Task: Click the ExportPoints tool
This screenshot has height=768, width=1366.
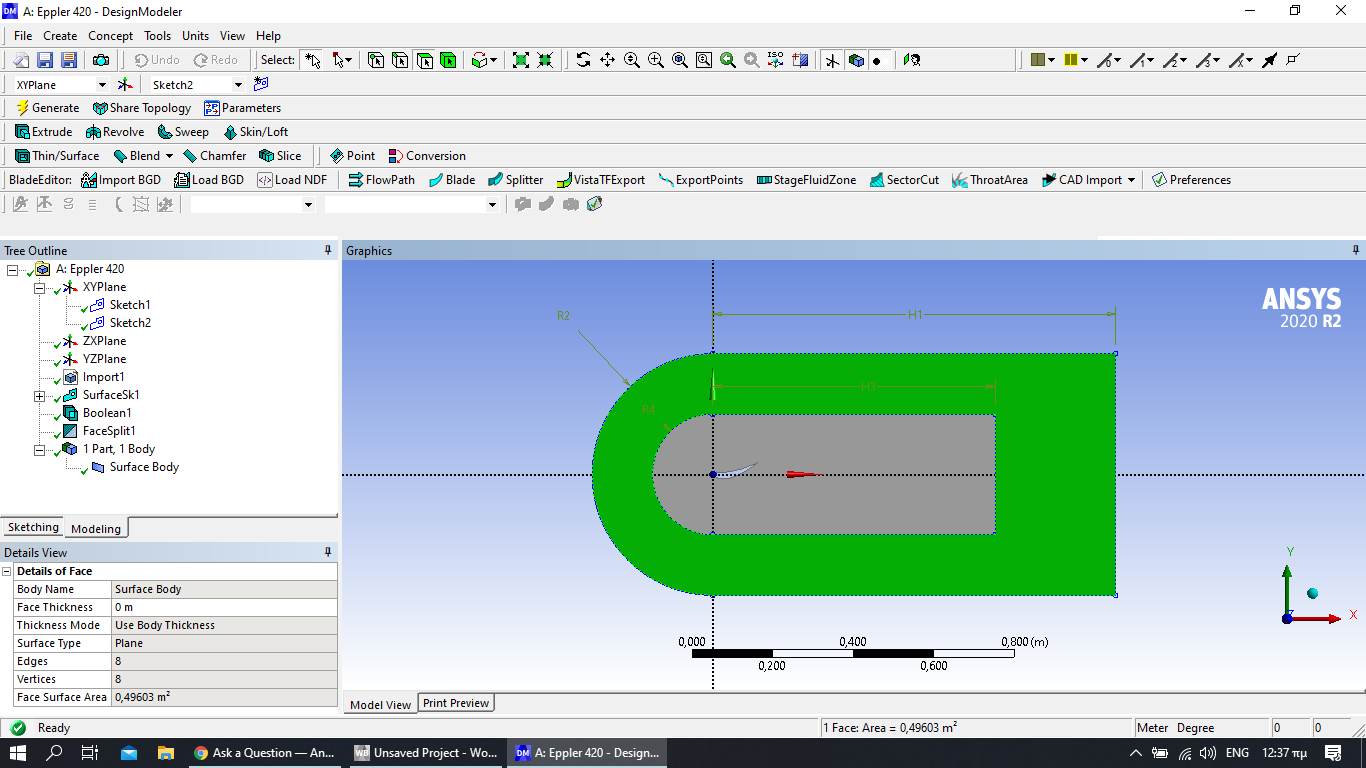Action: [700, 180]
